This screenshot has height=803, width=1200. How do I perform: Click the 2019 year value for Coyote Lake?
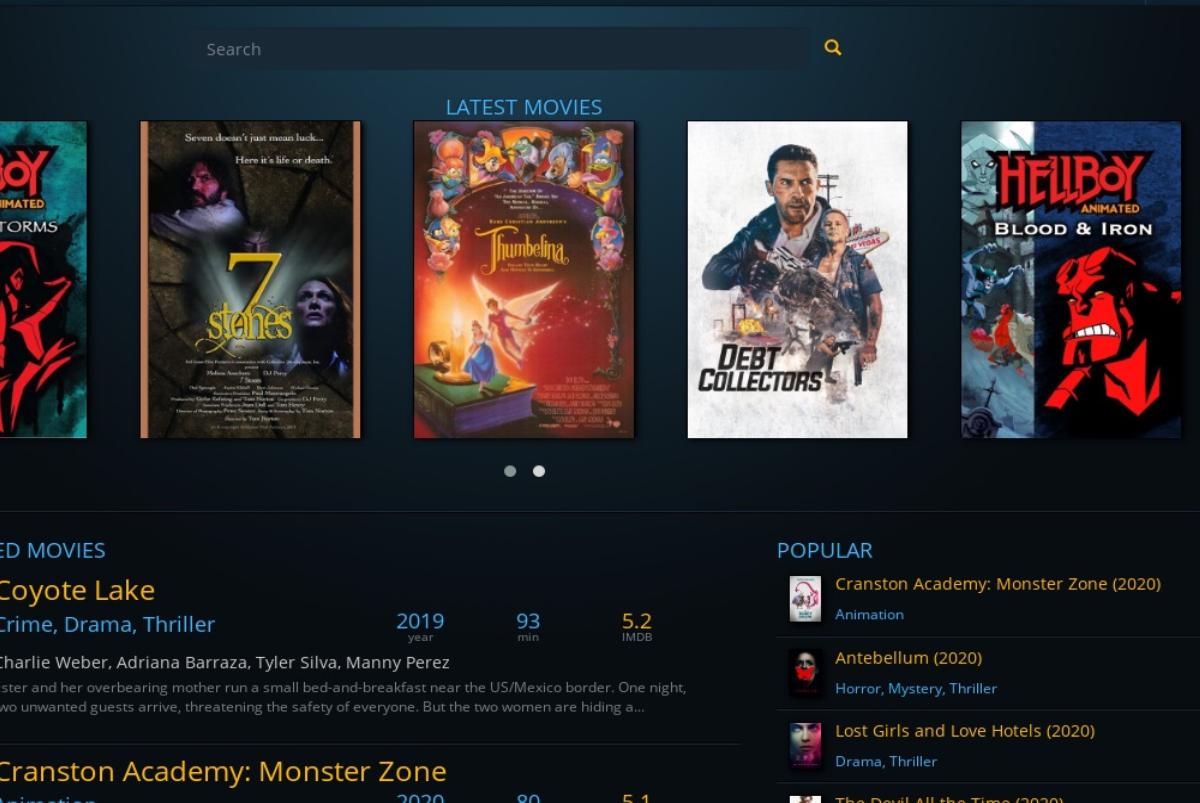[x=420, y=621]
